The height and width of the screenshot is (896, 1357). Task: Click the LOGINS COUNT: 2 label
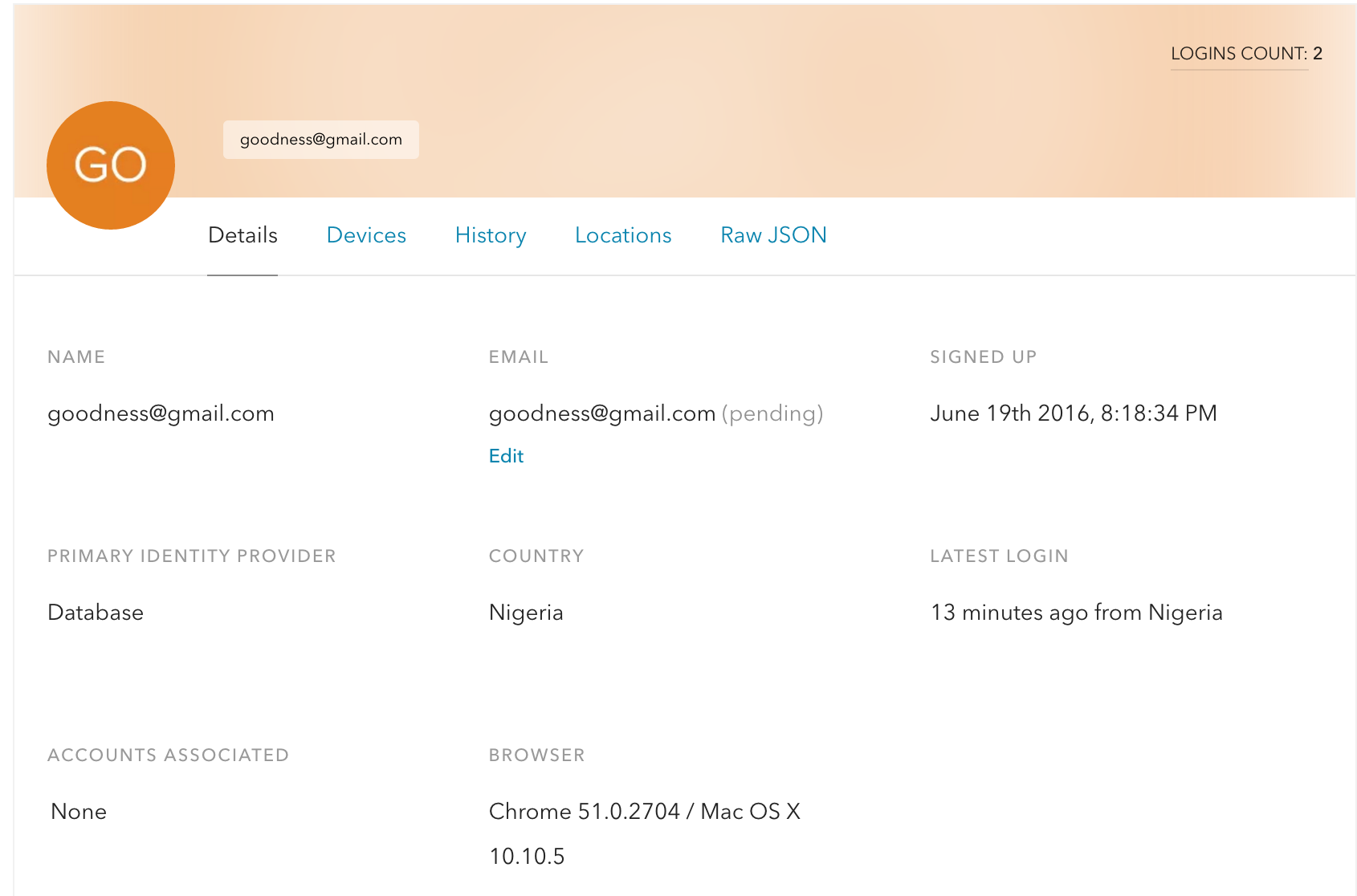[x=1246, y=54]
